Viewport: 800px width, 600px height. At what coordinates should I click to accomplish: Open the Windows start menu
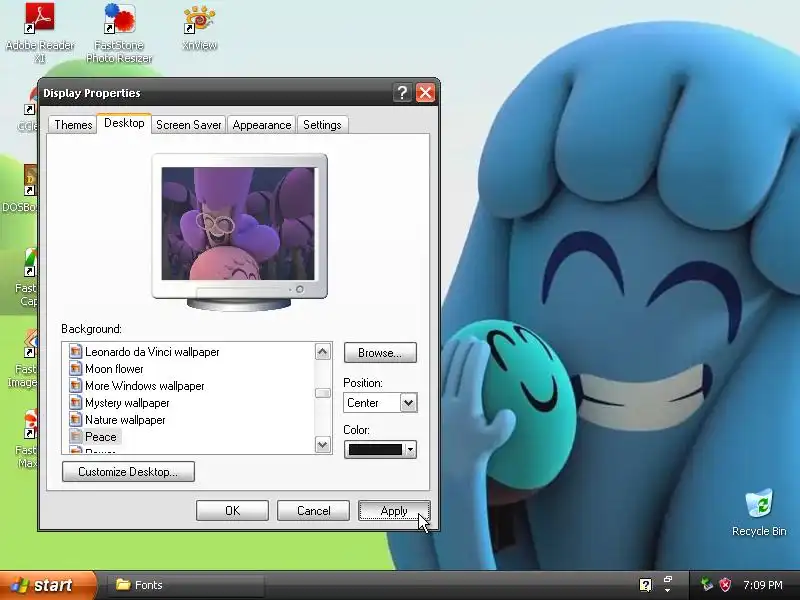pyautogui.click(x=47, y=585)
